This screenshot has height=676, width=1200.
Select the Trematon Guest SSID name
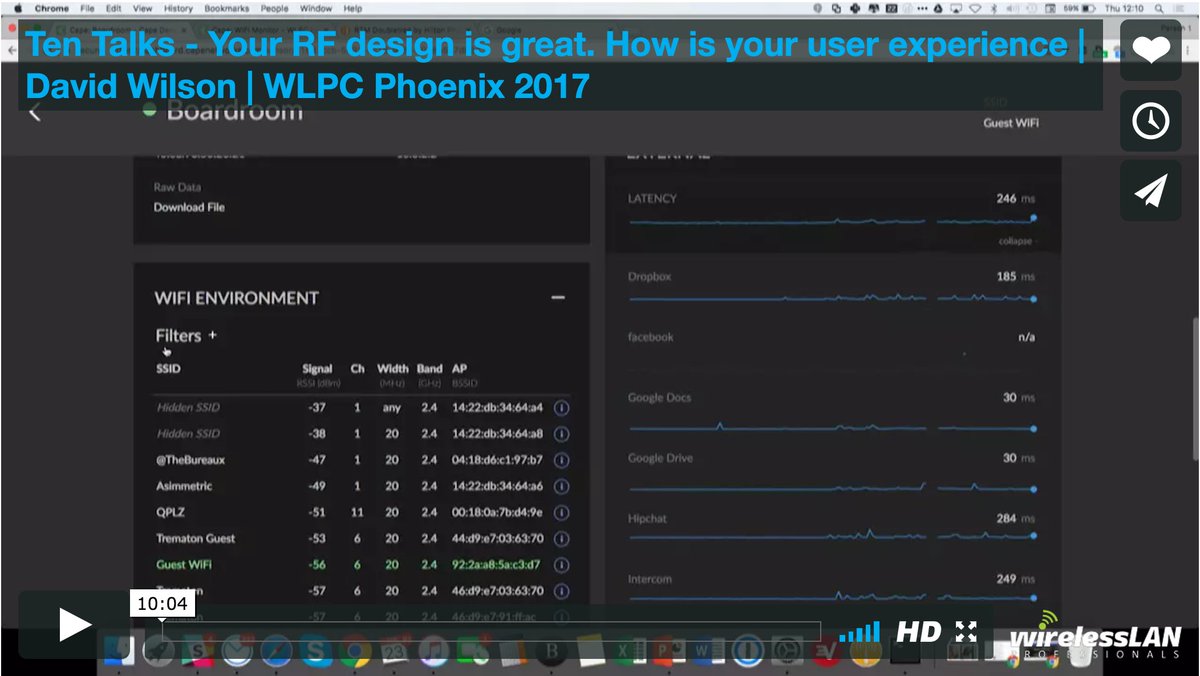(195, 538)
